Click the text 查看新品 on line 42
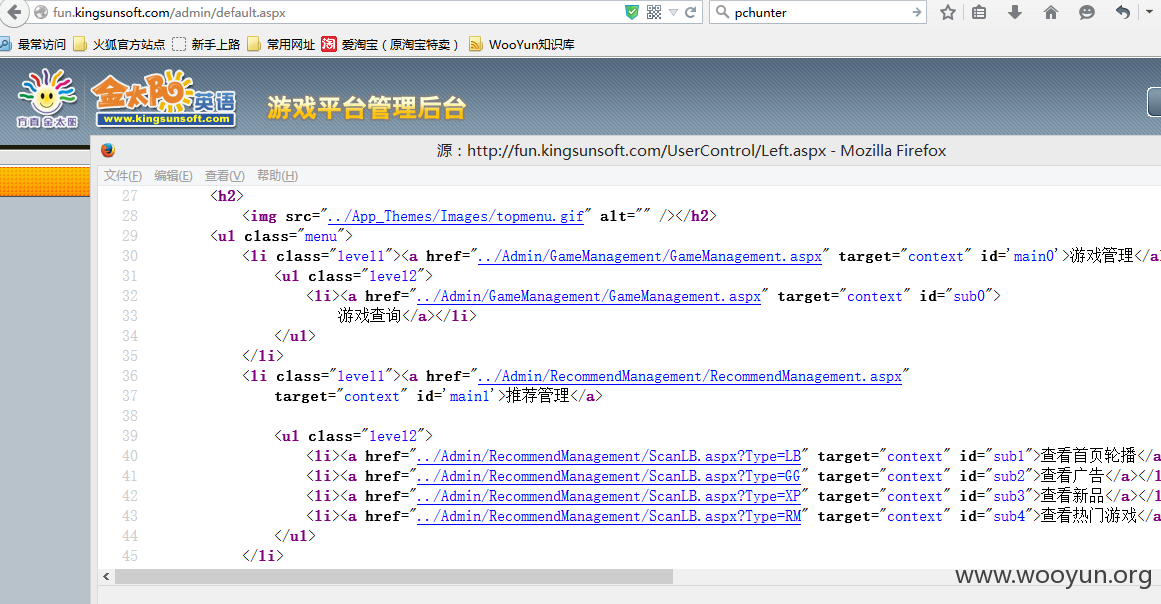This screenshot has height=604, width=1161. coord(1073,496)
